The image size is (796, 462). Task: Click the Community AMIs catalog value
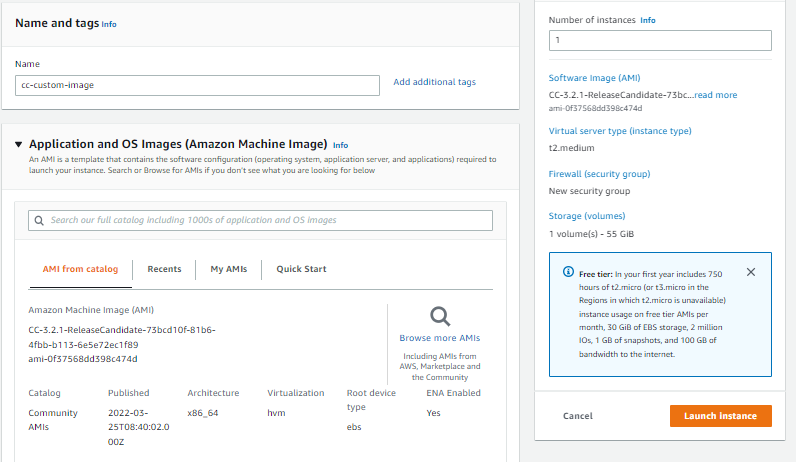pyautogui.click(x=53, y=420)
